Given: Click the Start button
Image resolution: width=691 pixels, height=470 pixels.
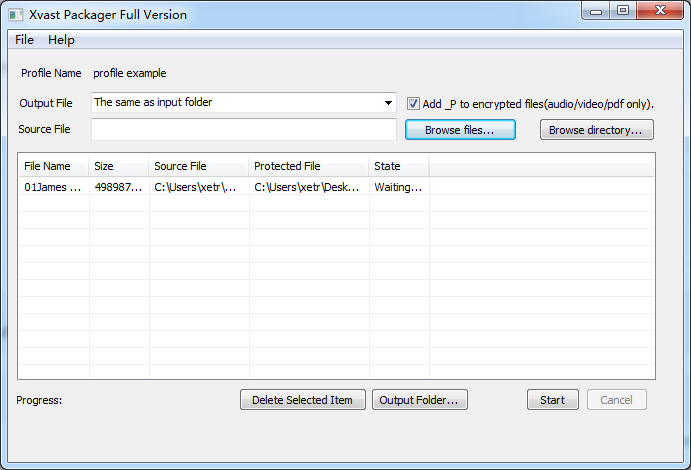Looking at the screenshot, I should pyautogui.click(x=552, y=400).
